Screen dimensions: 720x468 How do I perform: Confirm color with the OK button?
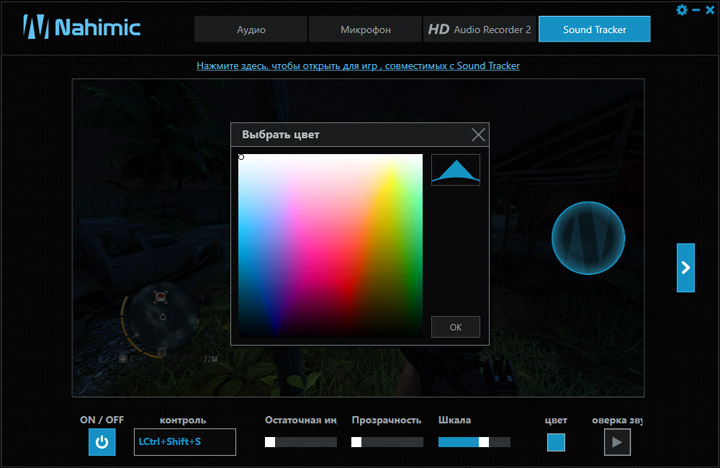(x=456, y=327)
